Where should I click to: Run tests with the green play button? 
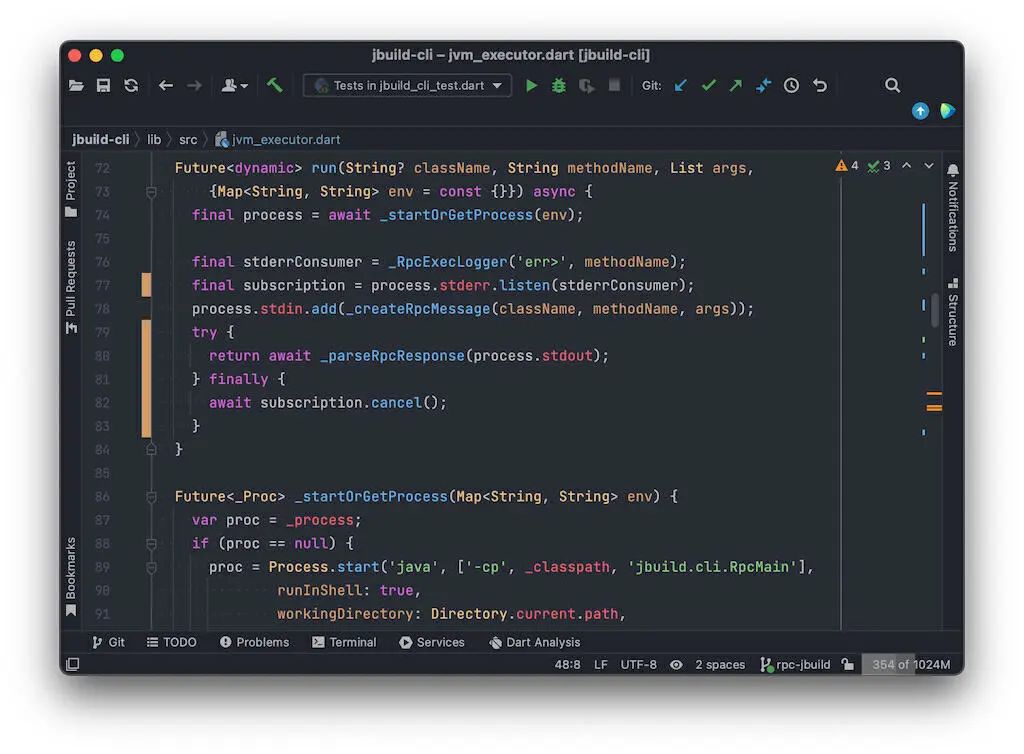tap(531, 86)
